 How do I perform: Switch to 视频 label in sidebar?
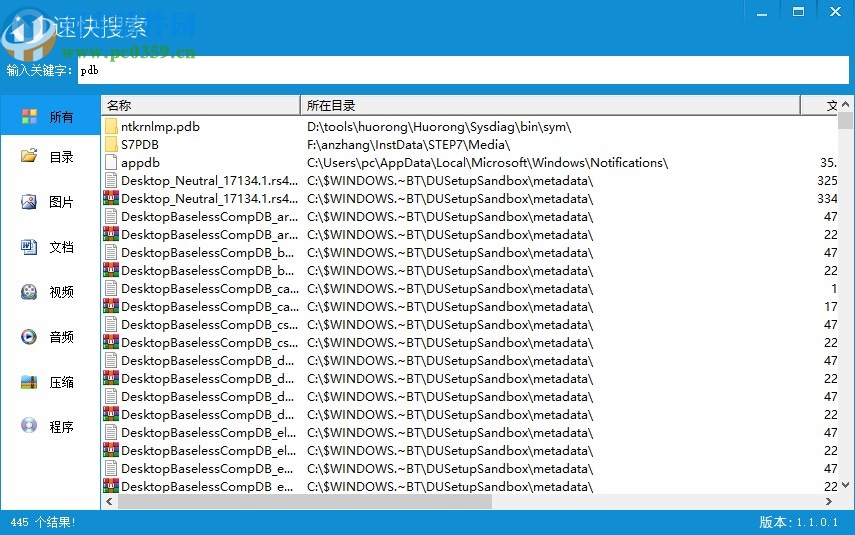coord(61,292)
